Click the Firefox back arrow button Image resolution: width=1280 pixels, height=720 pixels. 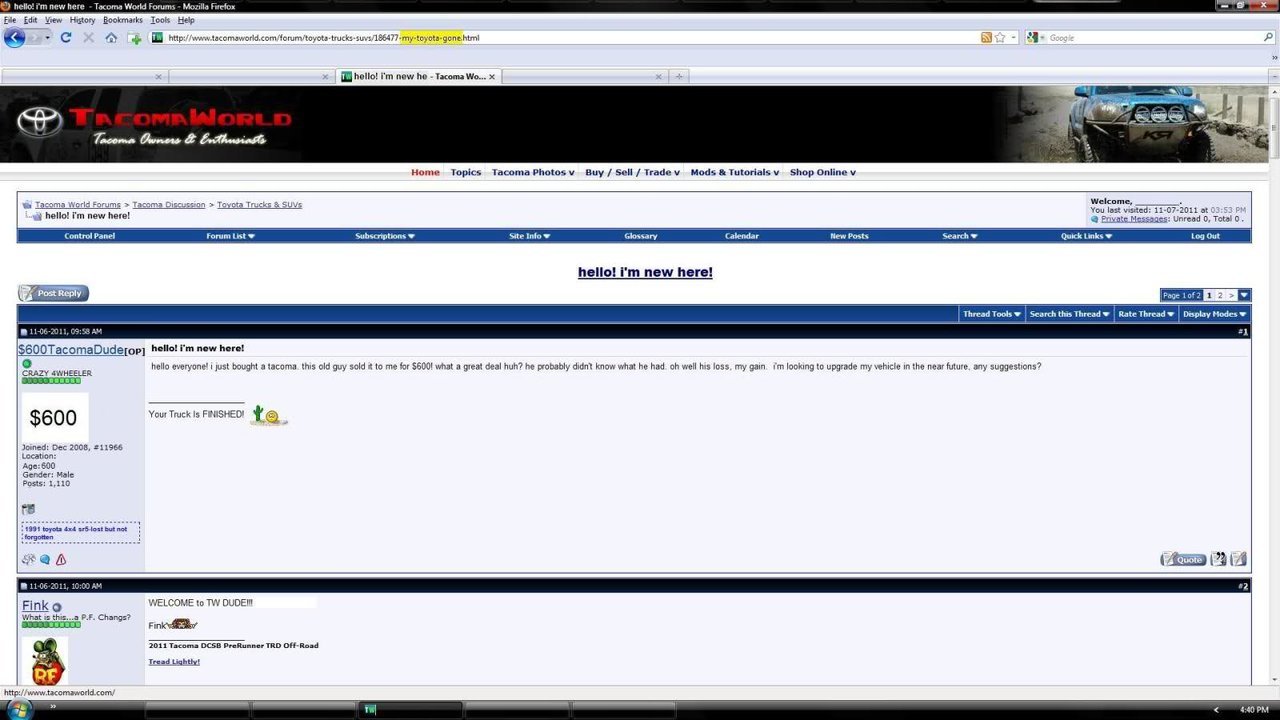coord(14,38)
